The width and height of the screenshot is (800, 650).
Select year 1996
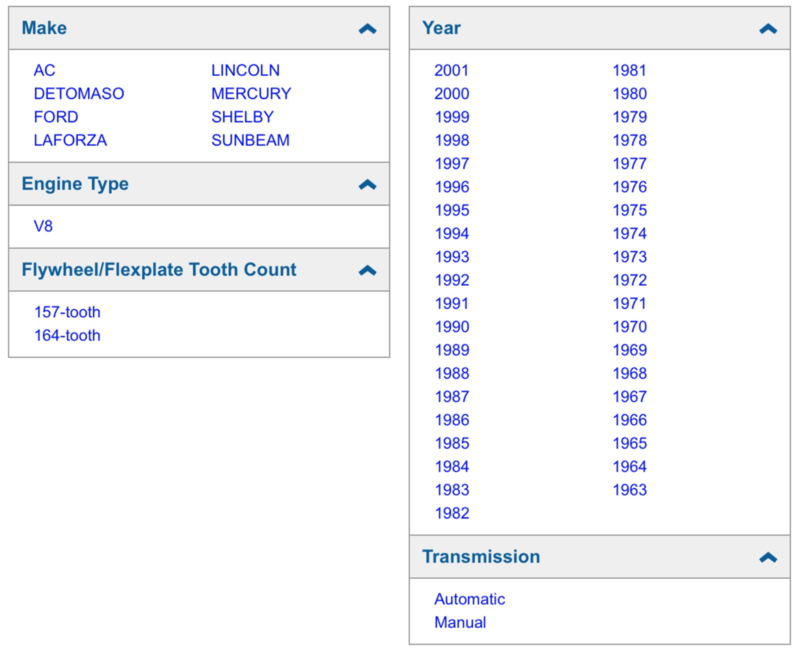coord(452,187)
